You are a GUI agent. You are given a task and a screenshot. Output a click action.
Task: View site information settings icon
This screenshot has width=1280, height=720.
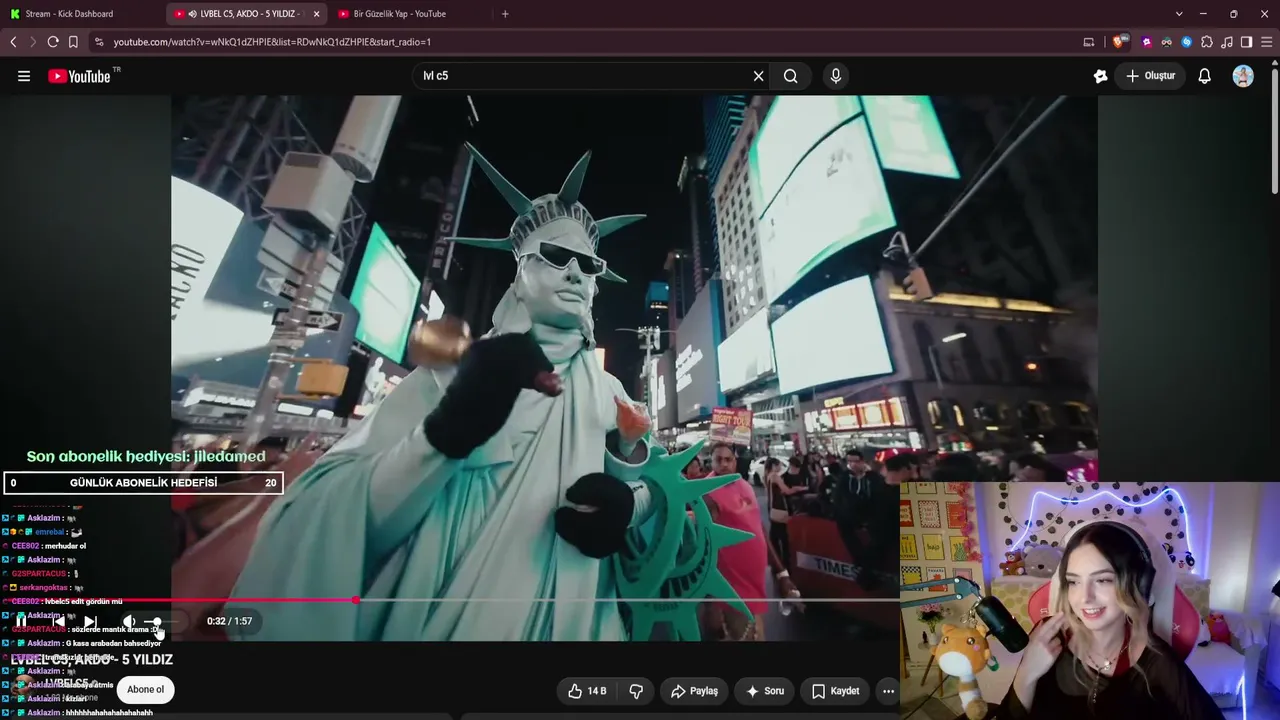pyautogui.click(x=98, y=42)
